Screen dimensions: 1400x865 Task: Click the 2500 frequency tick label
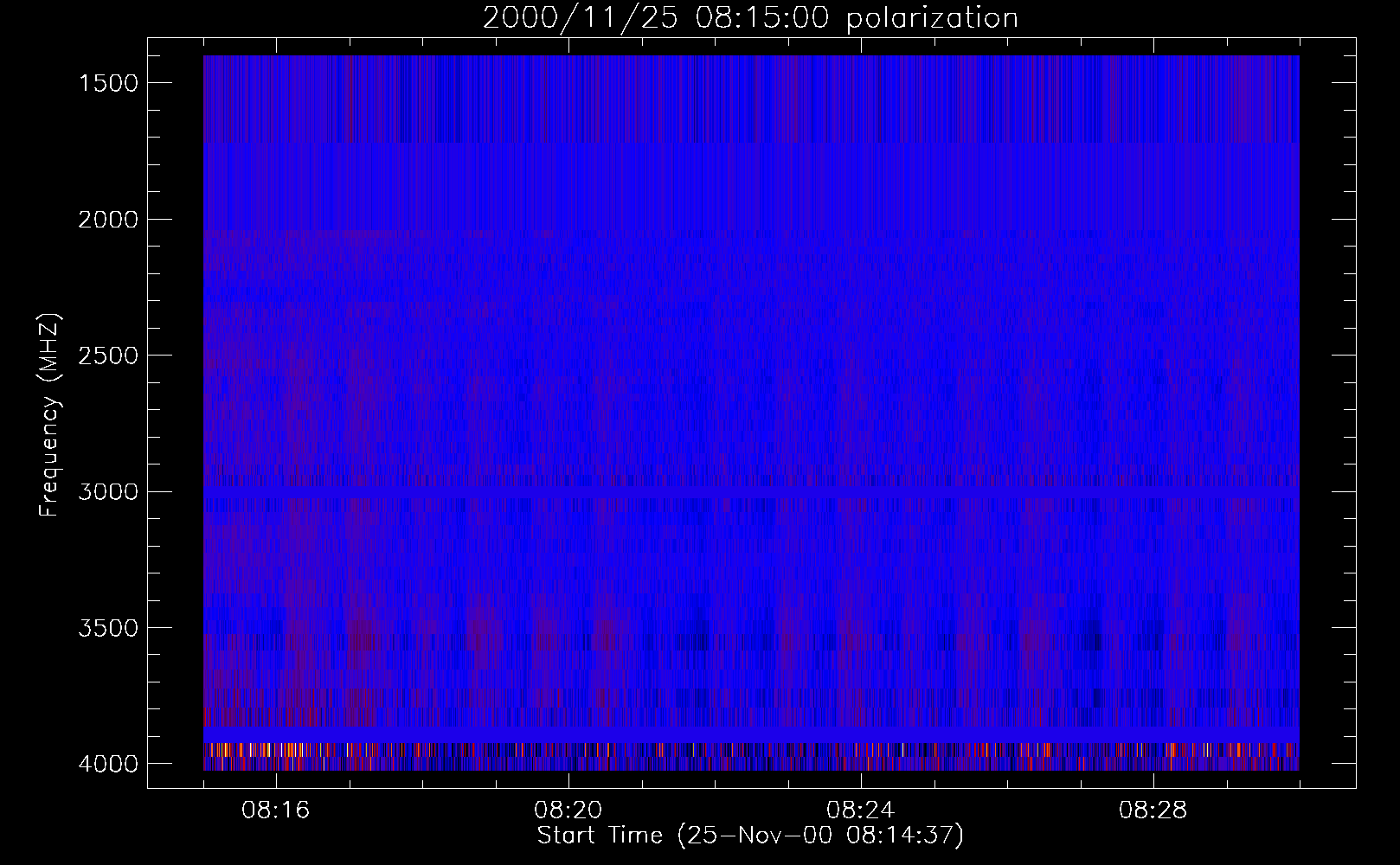pos(108,356)
